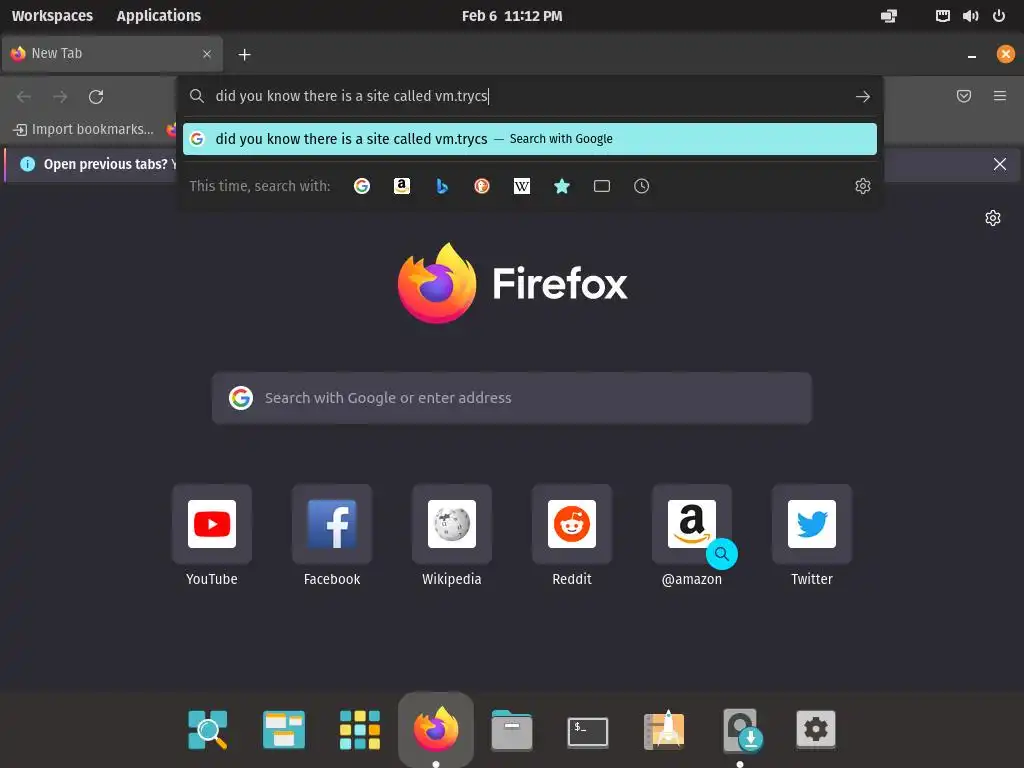Go forward one page

tap(60, 97)
